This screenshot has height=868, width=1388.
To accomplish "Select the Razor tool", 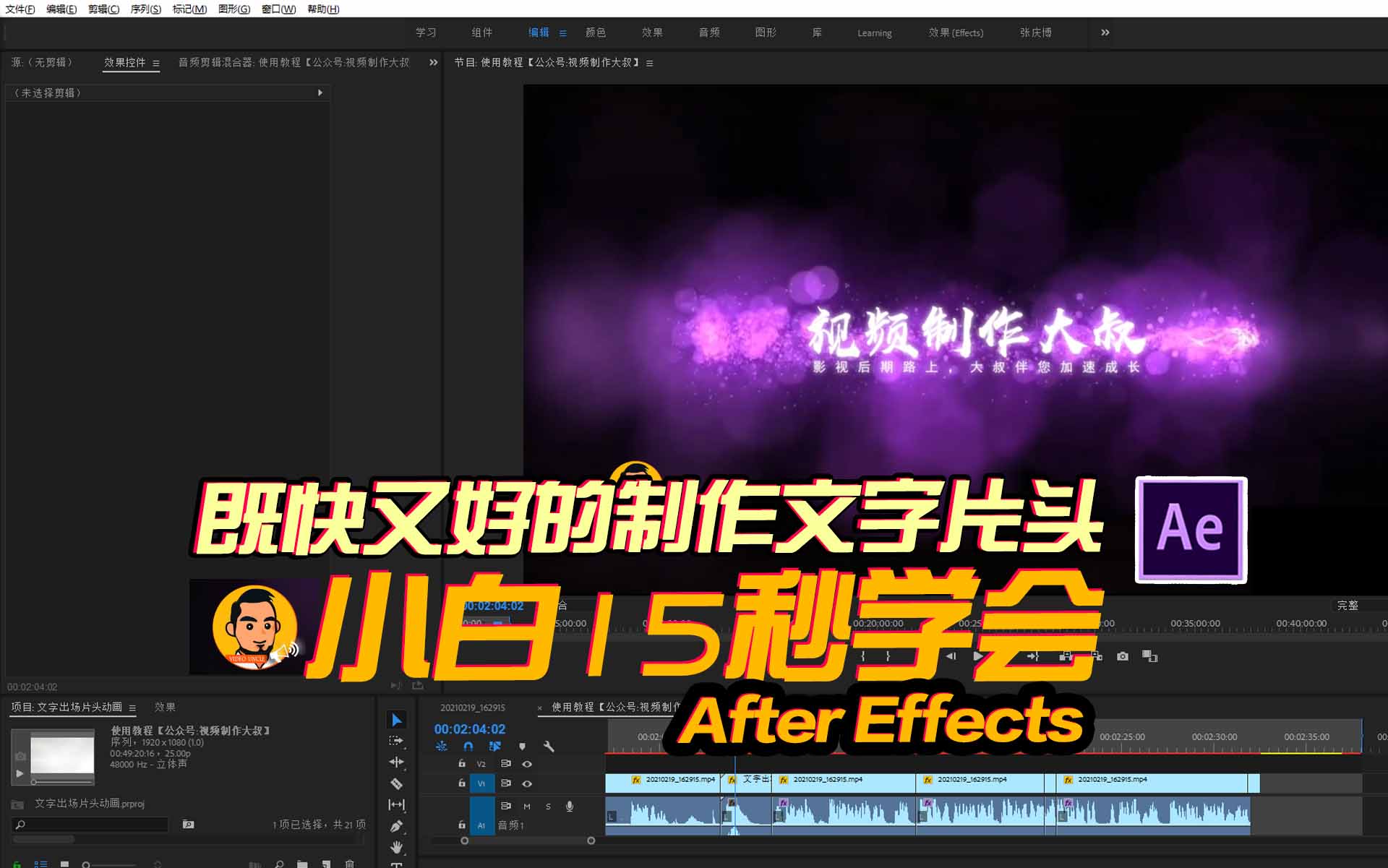I will [396, 783].
